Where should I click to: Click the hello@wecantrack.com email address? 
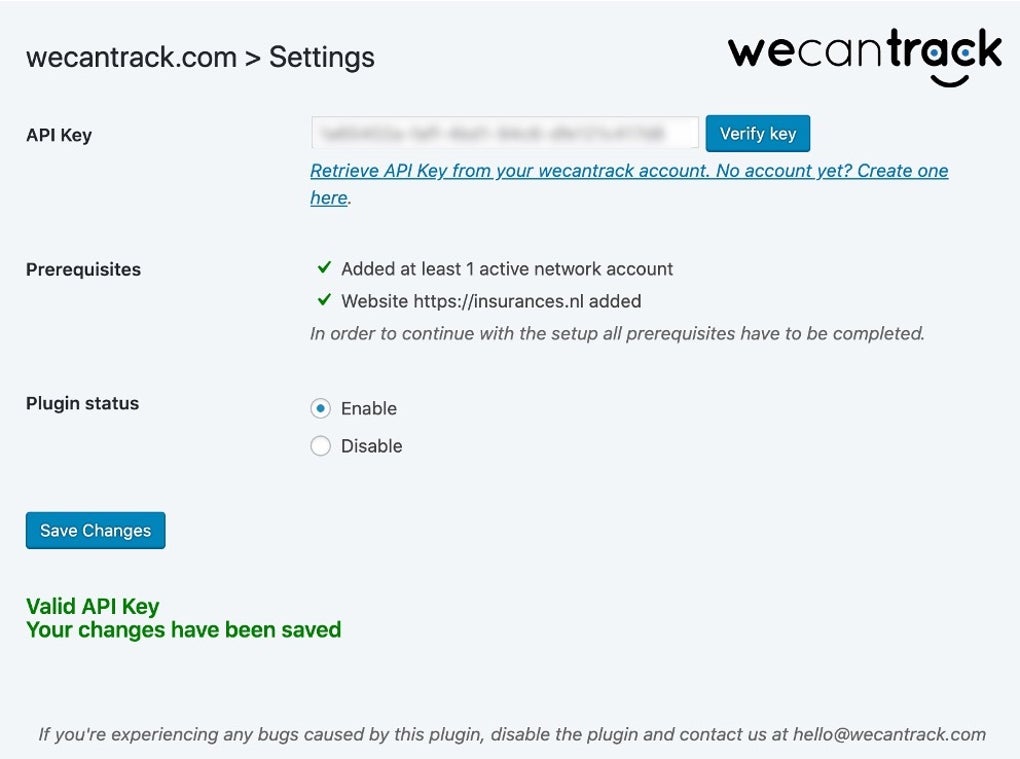click(889, 734)
